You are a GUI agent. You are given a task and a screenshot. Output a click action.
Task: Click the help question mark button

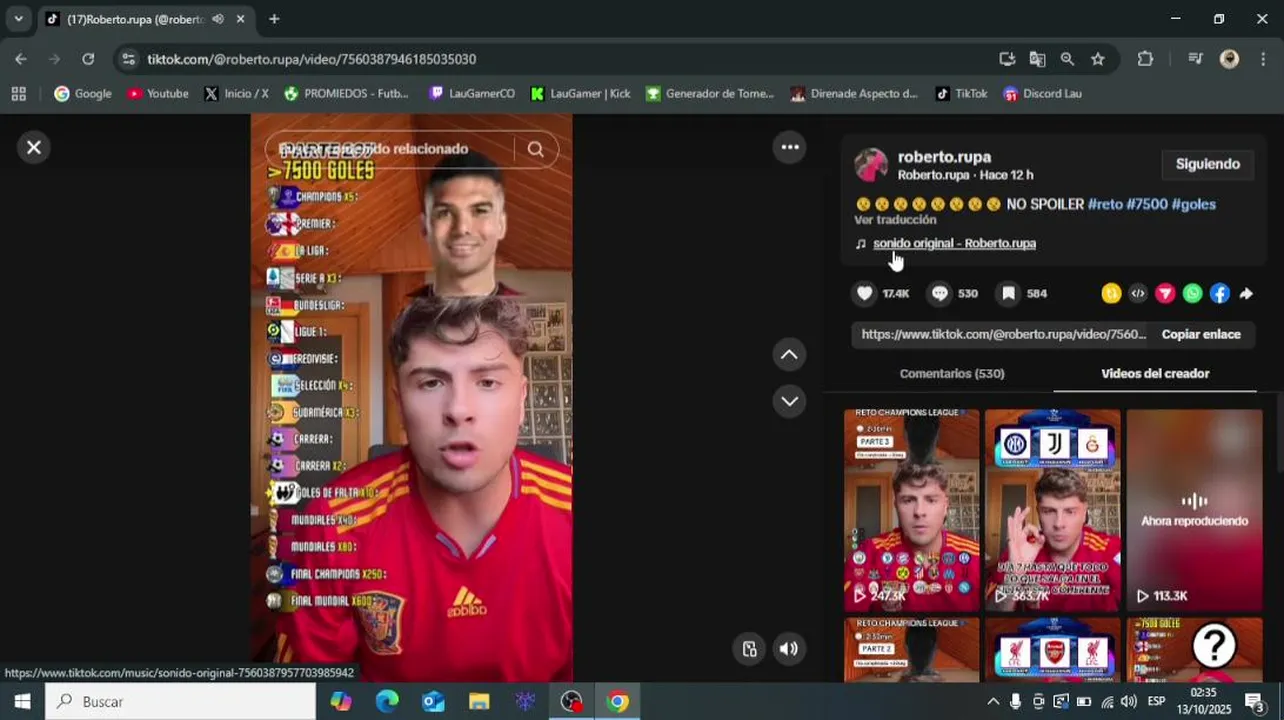[1214, 647]
